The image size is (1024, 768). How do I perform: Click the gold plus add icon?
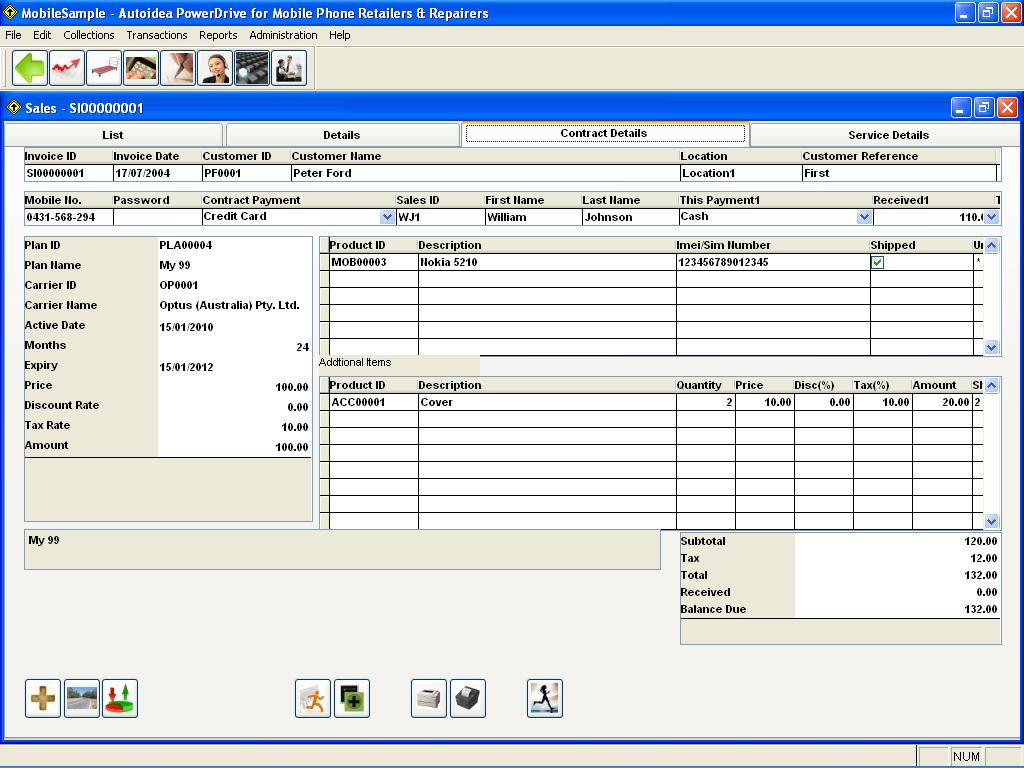point(43,698)
